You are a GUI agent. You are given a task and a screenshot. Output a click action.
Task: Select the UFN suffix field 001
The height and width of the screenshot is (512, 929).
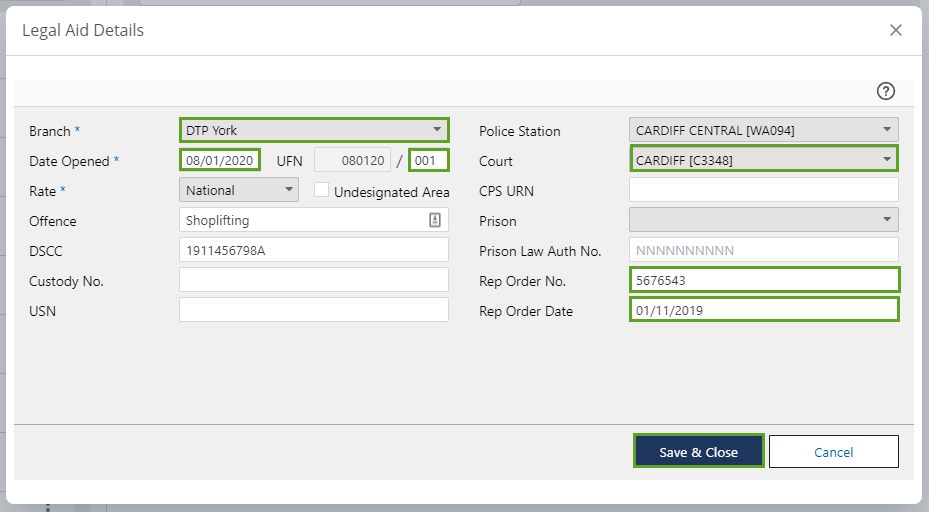[429, 160]
